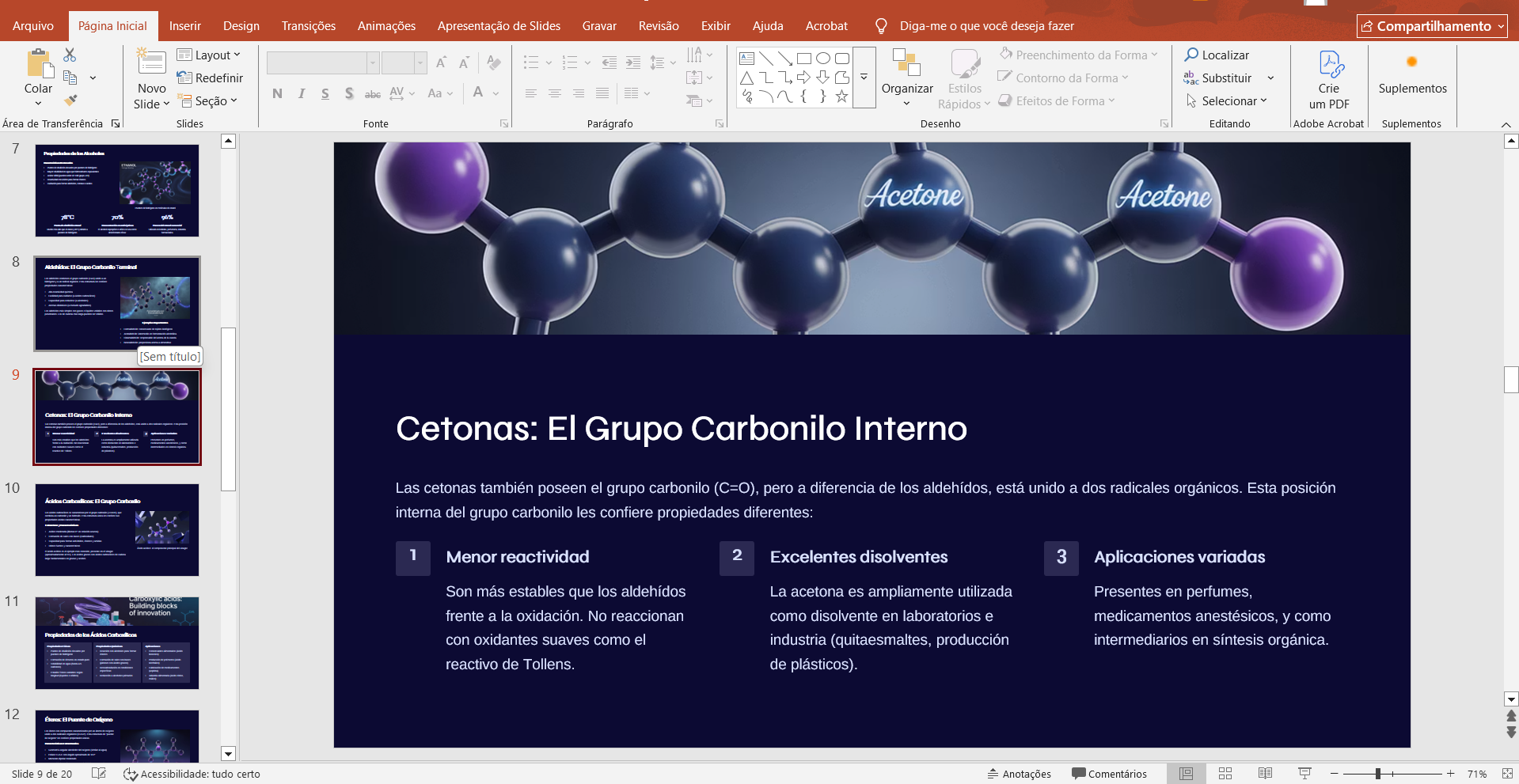Justify text in Parágrafo group

[x=602, y=93]
